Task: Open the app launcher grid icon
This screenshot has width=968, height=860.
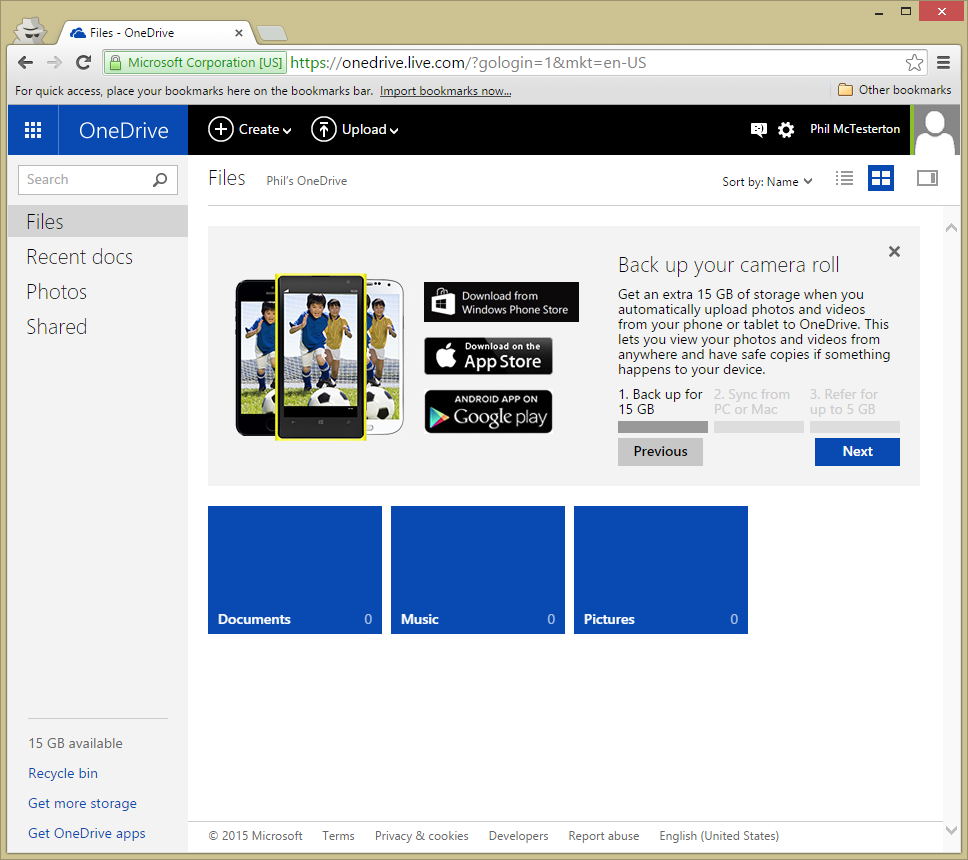Action: [x=33, y=130]
